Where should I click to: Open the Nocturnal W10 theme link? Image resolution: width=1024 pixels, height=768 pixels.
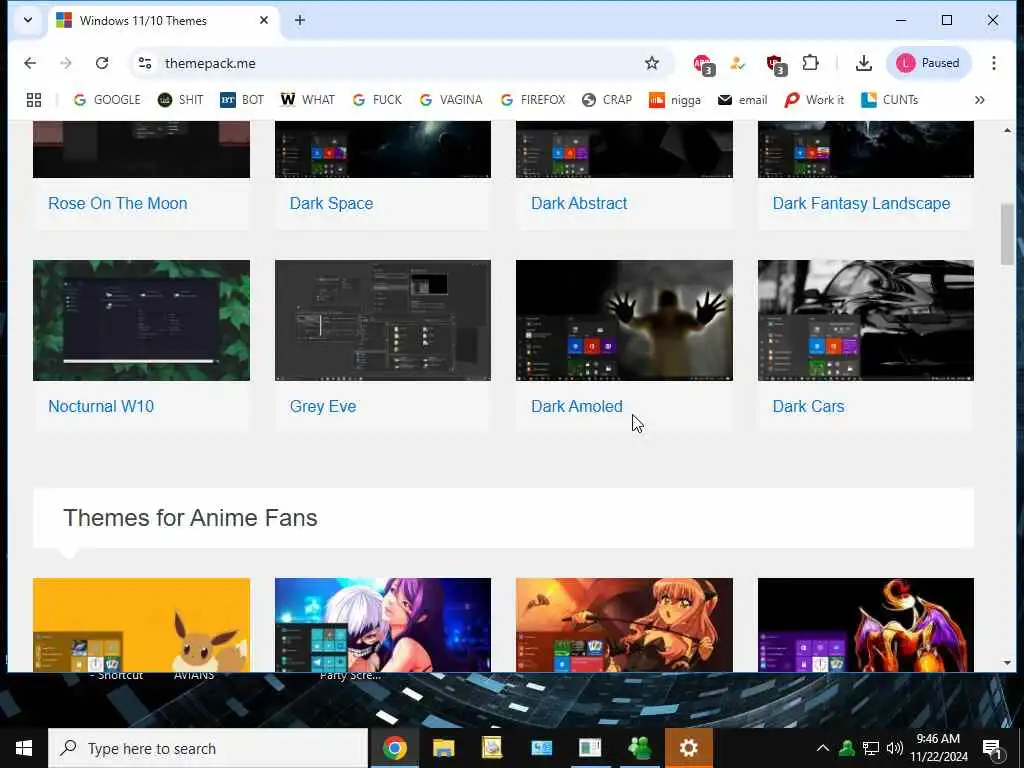(x=101, y=406)
